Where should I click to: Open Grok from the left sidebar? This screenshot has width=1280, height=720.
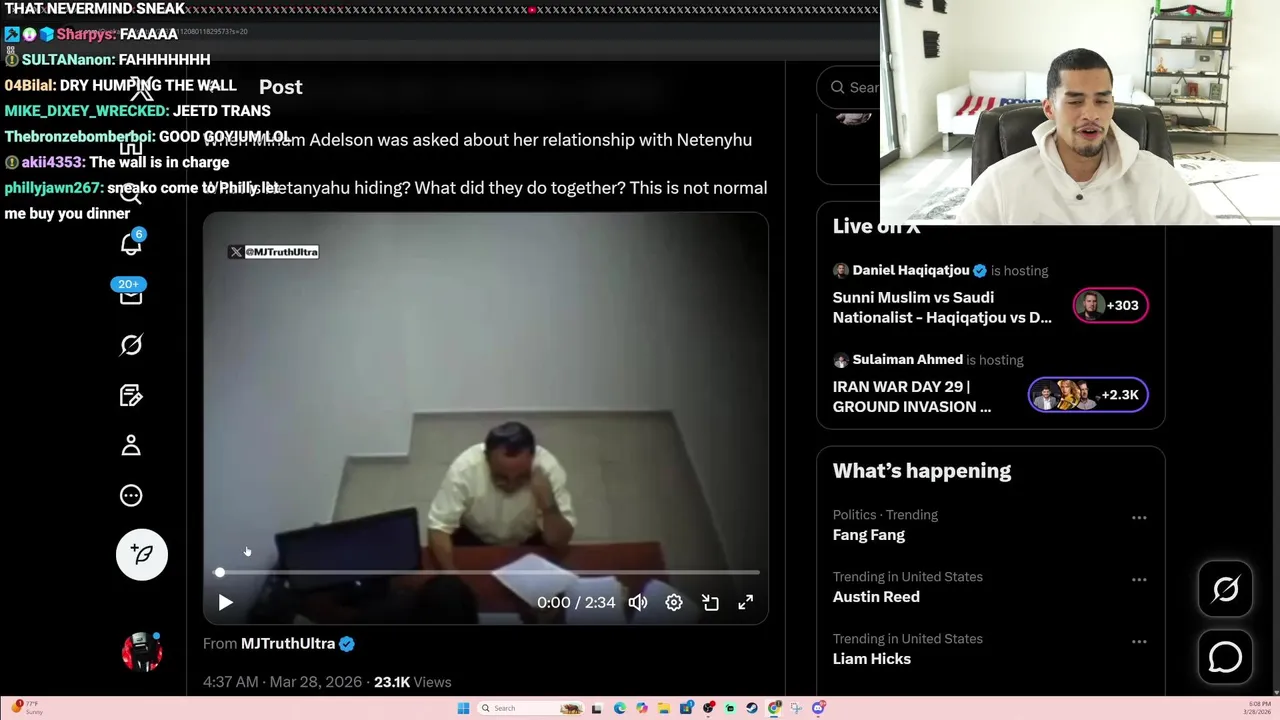131,345
